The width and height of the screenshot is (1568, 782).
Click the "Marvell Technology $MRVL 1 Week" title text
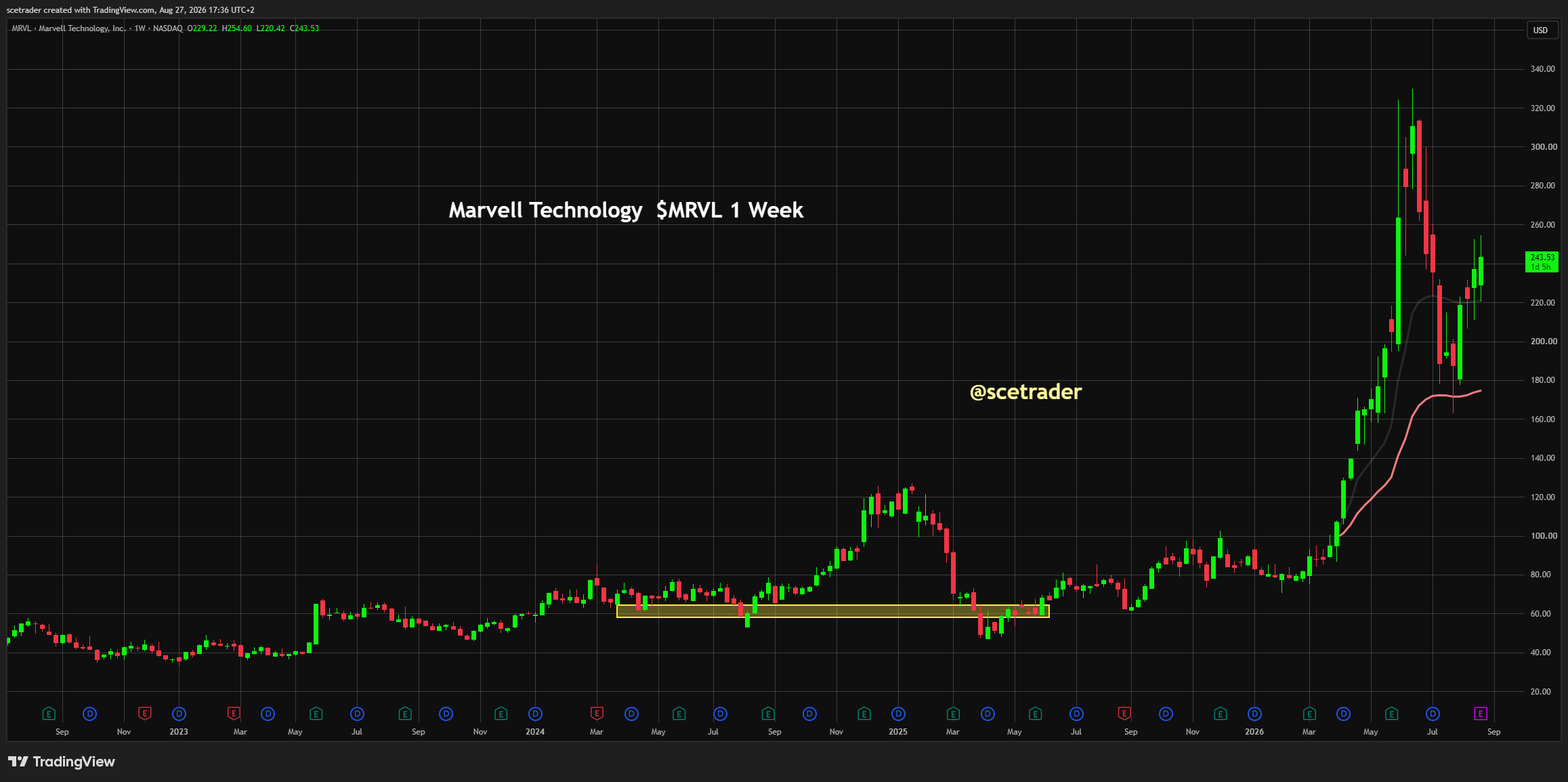click(x=626, y=210)
